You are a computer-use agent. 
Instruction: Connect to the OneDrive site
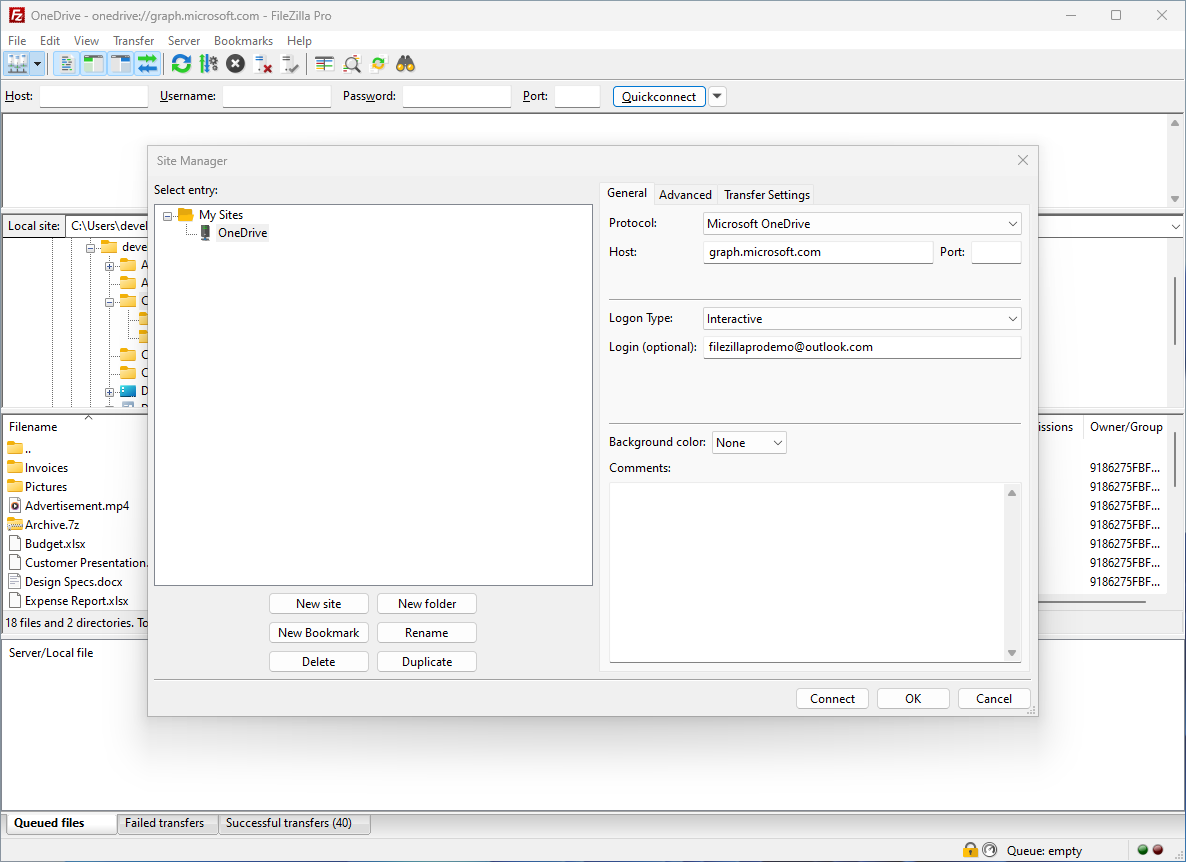(x=832, y=698)
